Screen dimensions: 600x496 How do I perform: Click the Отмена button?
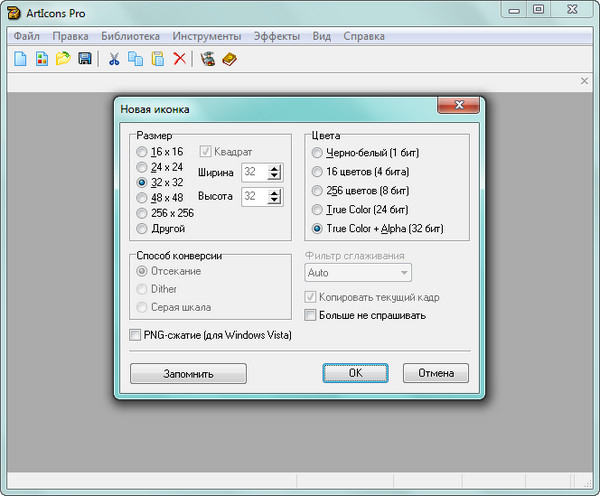pyautogui.click(x=435, y=373)
